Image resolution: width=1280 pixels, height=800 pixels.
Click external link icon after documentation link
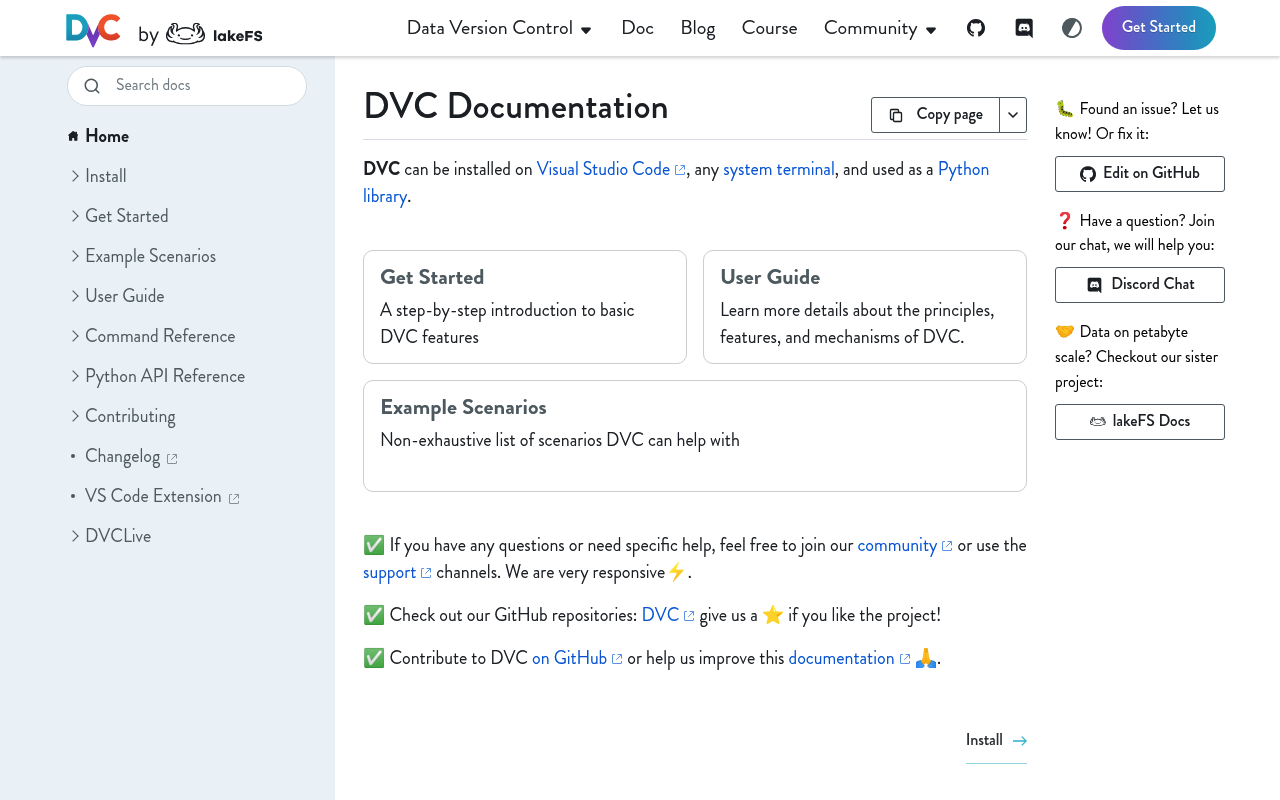coord(905,659)
